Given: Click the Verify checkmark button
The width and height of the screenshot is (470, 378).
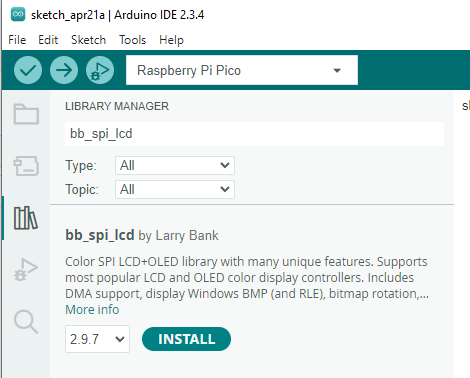Looking at the screenshot, I should pyautogui.click(x=28, y=70).
